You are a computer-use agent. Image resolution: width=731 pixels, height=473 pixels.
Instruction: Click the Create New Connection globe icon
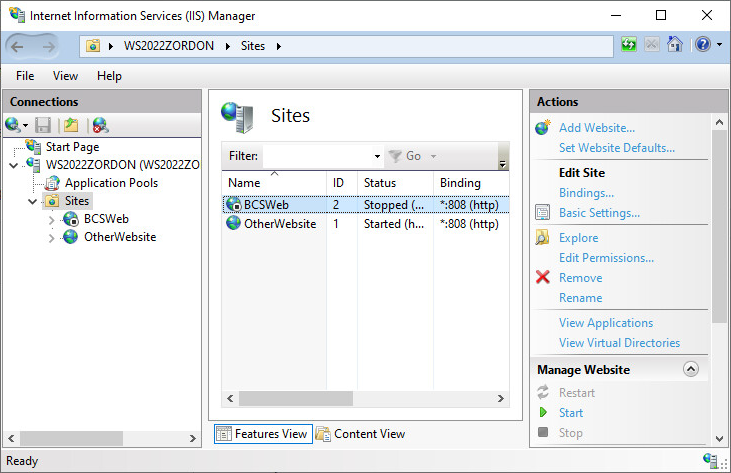coord(14,125)
